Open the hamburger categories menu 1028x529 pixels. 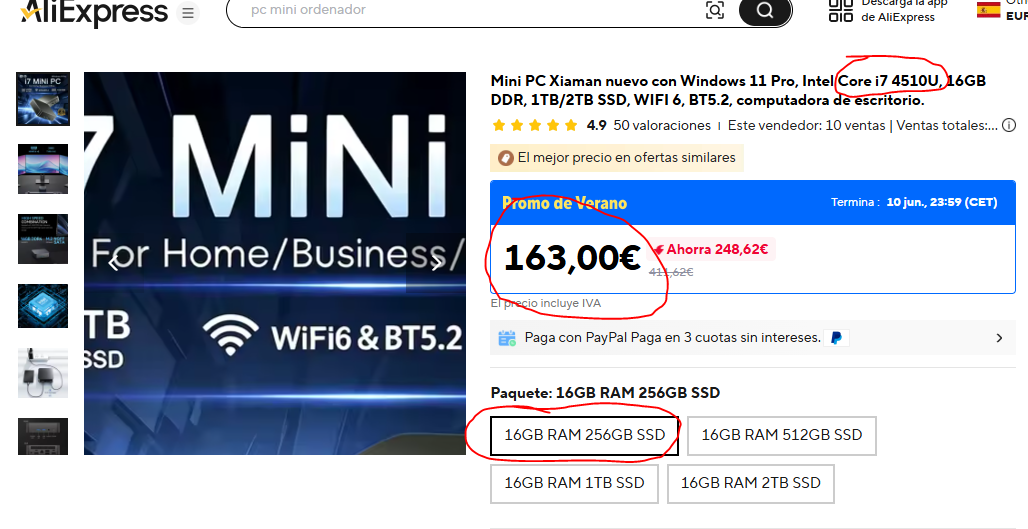[188, 12]
